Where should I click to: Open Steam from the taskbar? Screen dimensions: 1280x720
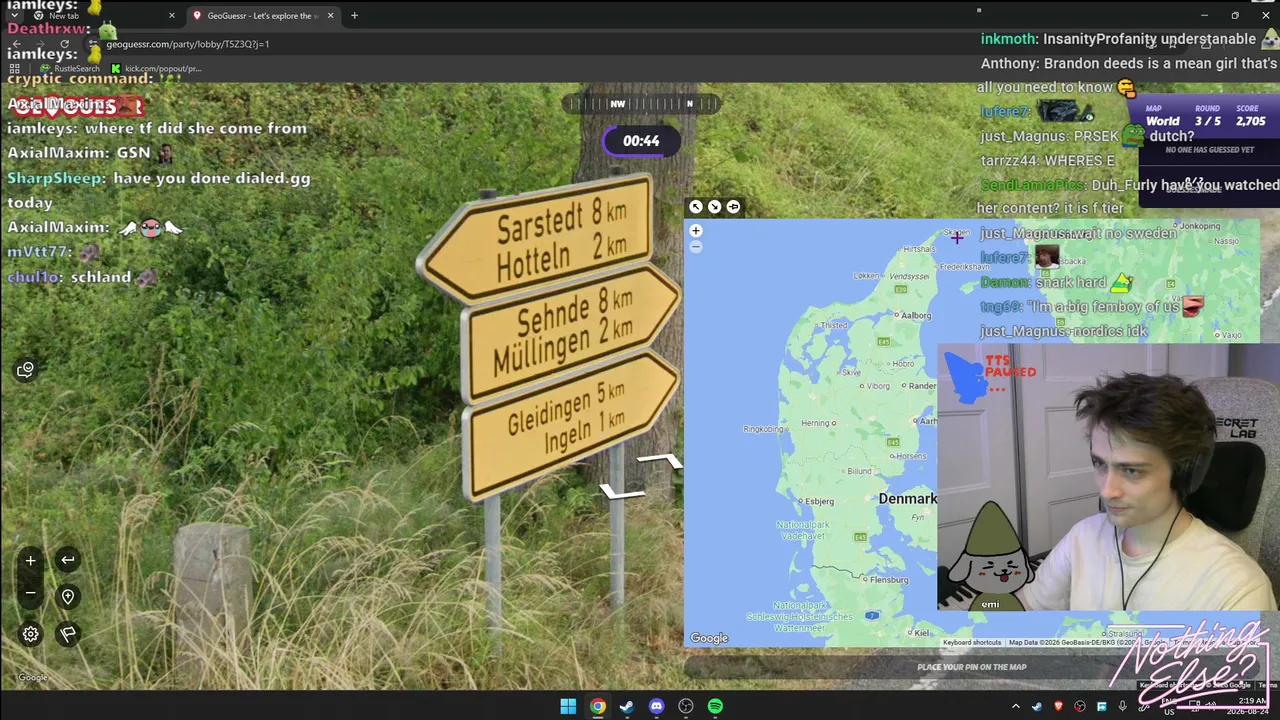coord(627,706)
